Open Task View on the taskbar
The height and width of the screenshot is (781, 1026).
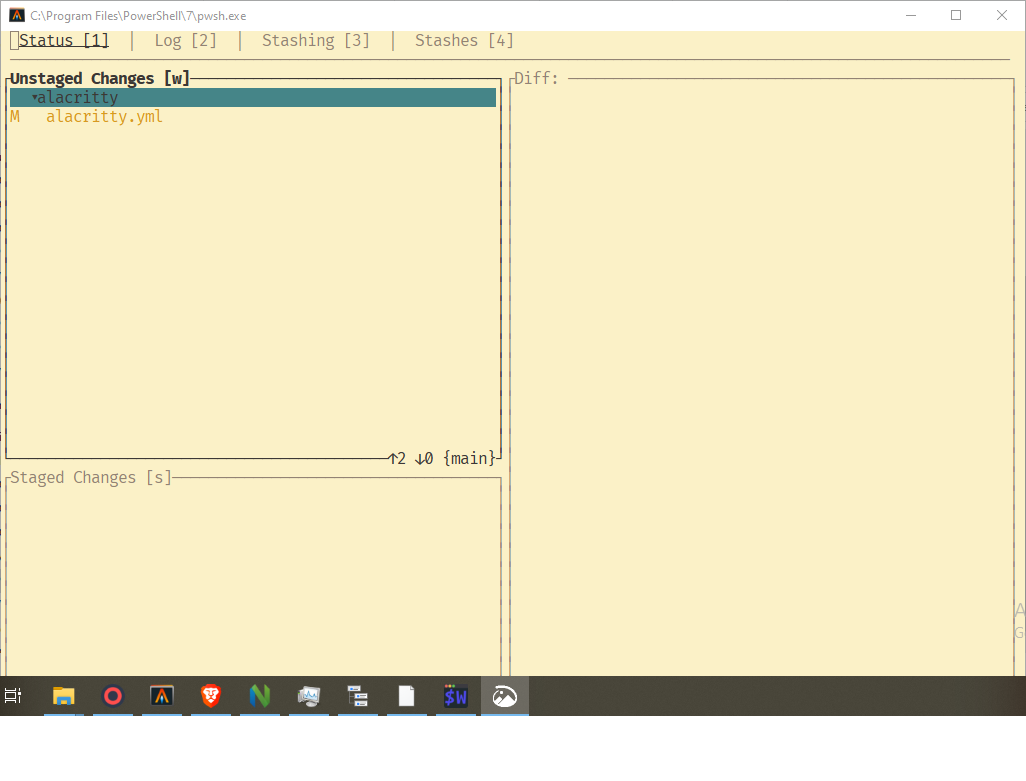click(x=14, y=696)
